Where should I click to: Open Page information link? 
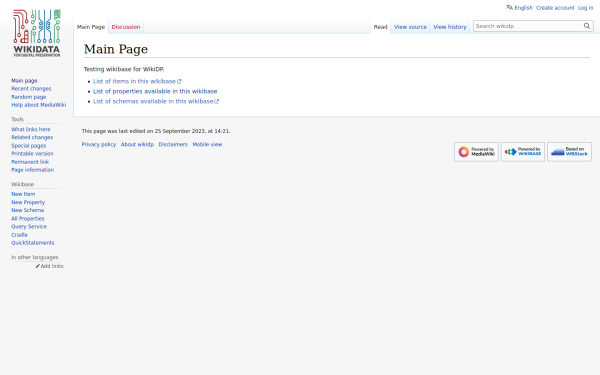point(33,170)
